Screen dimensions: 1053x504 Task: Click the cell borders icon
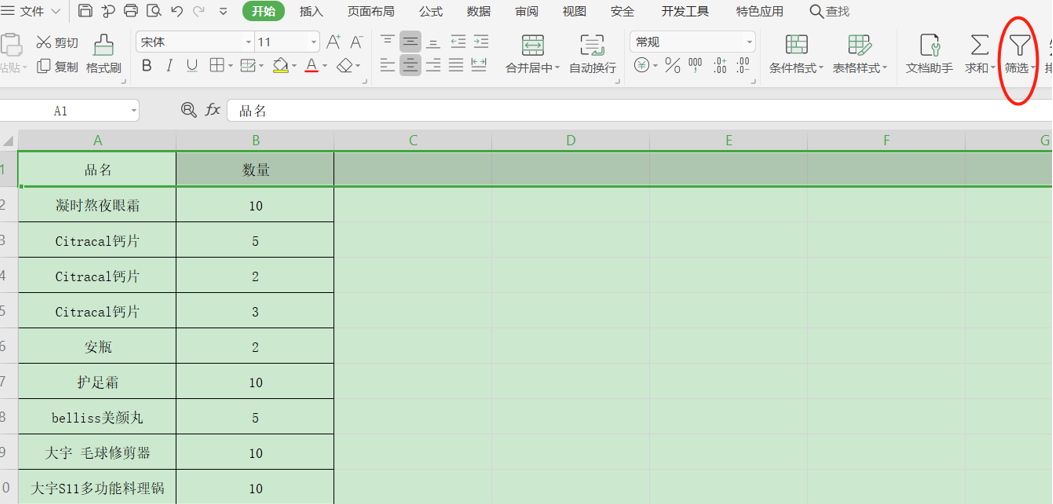[216, 66]
